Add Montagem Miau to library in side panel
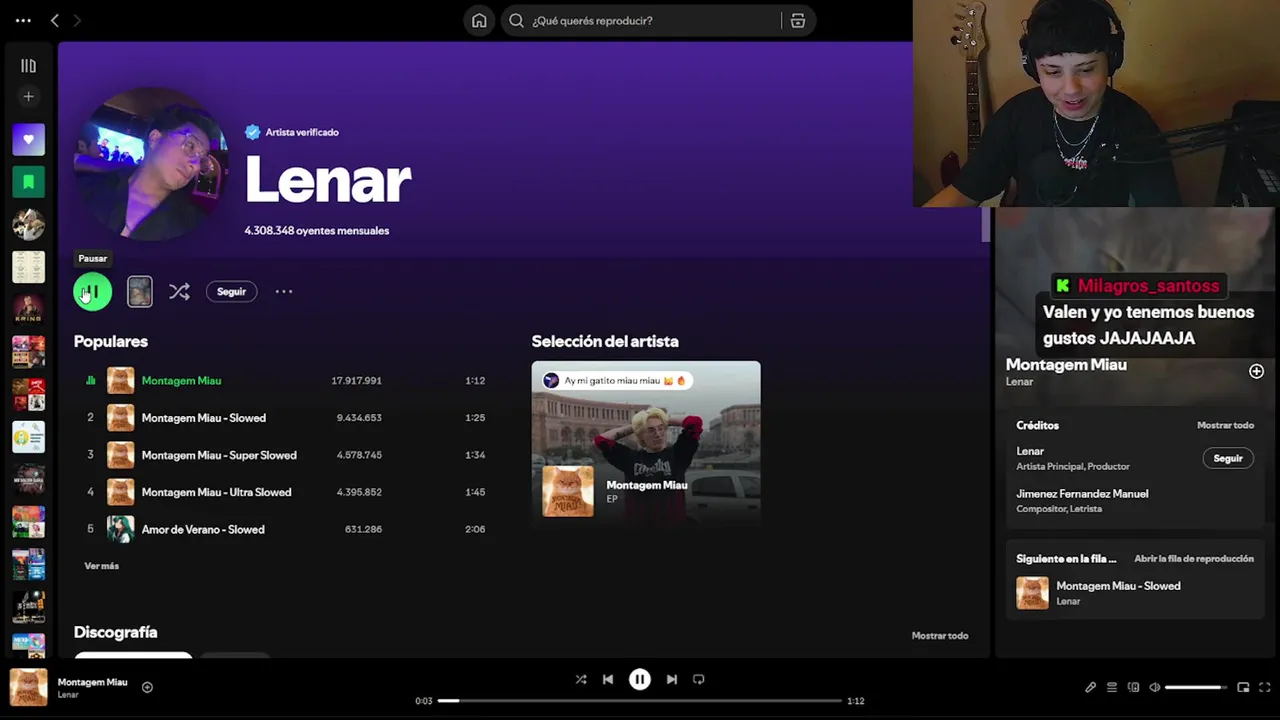This screenshot has width=1280, height=720. point(1256,371)
